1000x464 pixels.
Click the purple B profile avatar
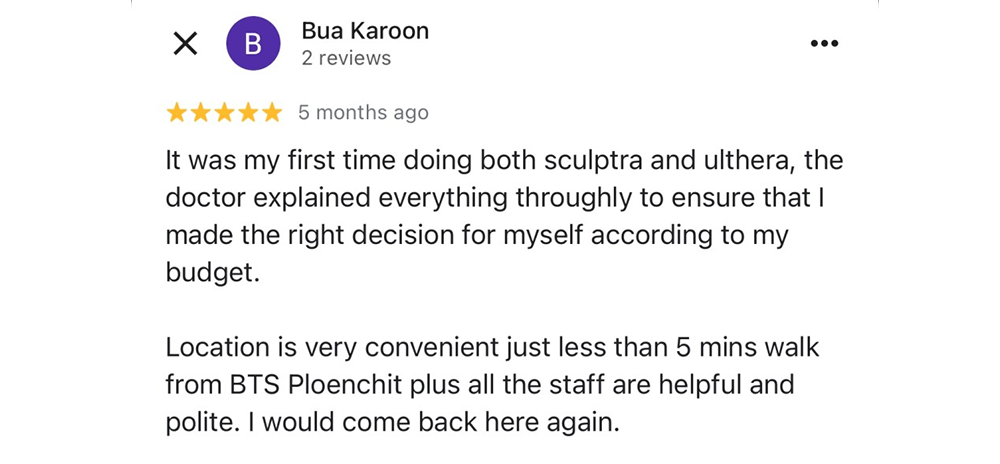click(x=253, y=44)
